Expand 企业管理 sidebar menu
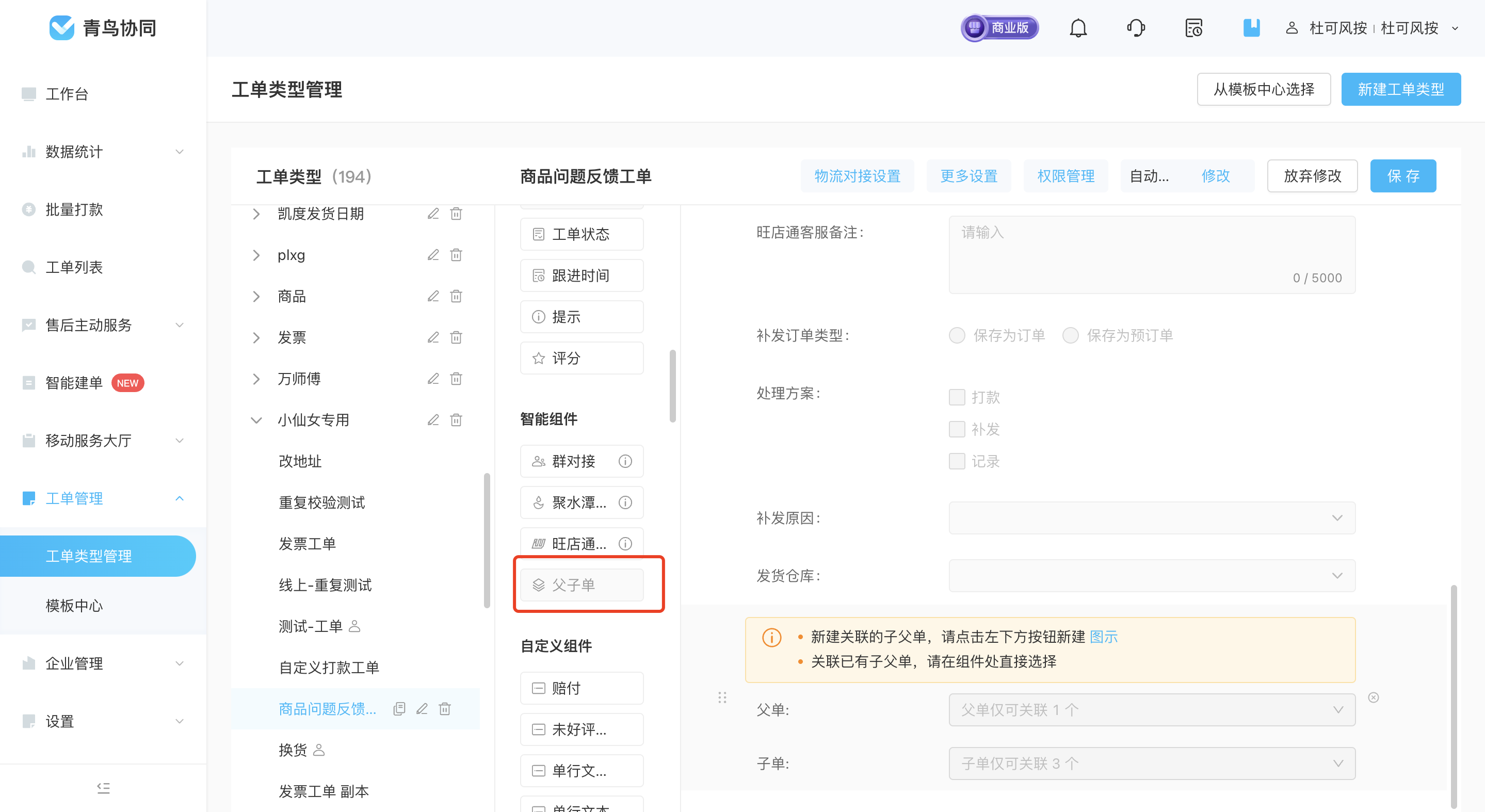This screenshot has width=1485, height=812. click(x=104, y=663)
